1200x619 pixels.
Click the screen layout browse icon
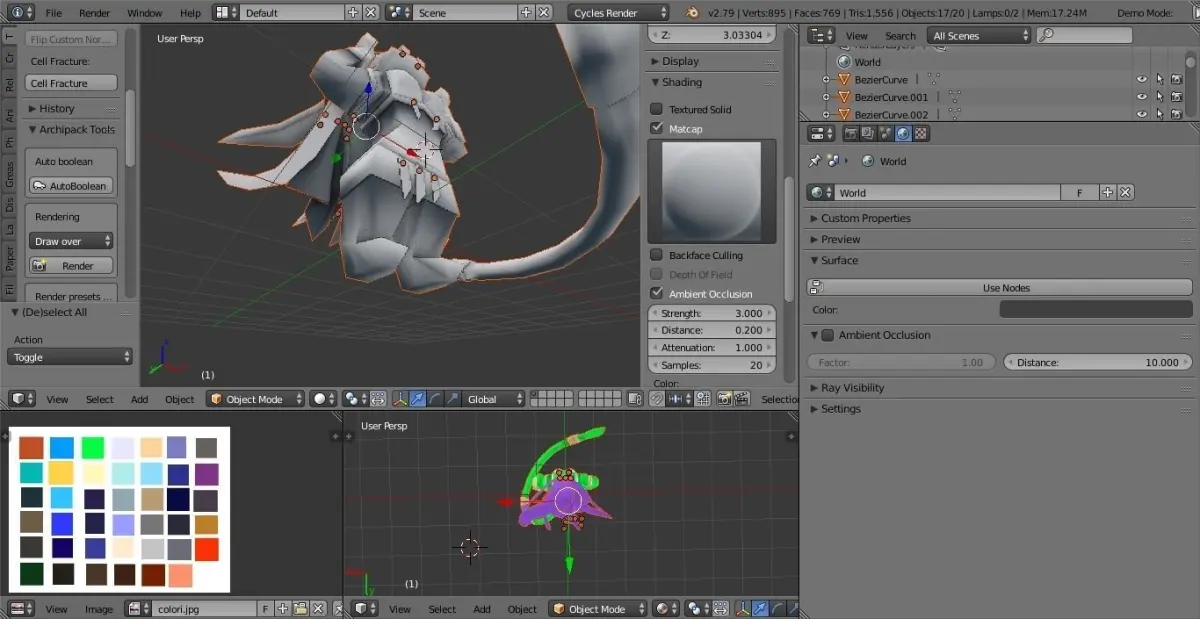coord(226,13)
